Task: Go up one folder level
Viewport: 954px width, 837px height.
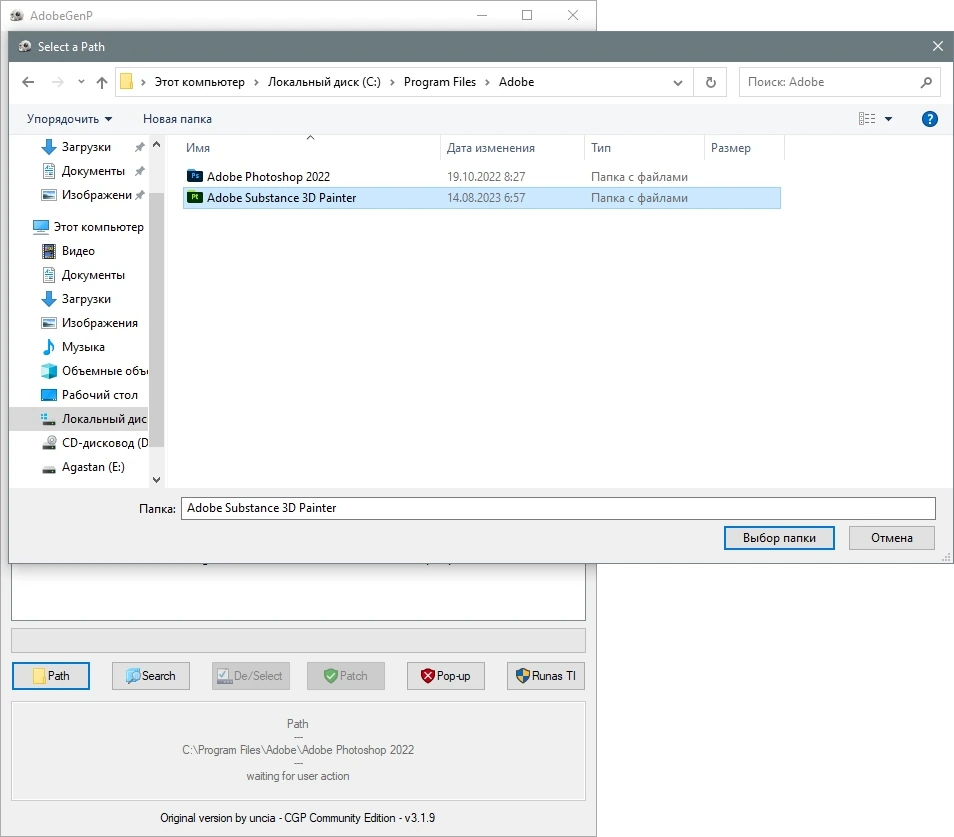Action: coord(102,82)
